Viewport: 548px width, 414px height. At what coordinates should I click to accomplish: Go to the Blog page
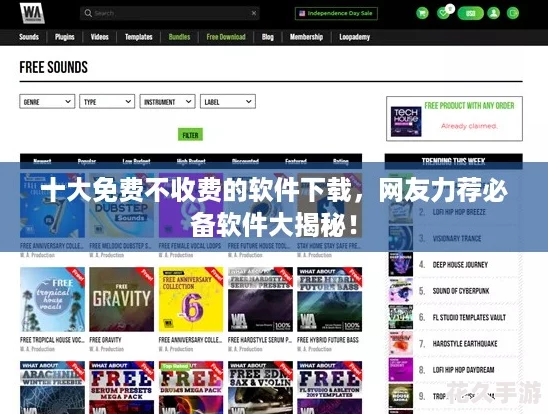coord(268,37)
